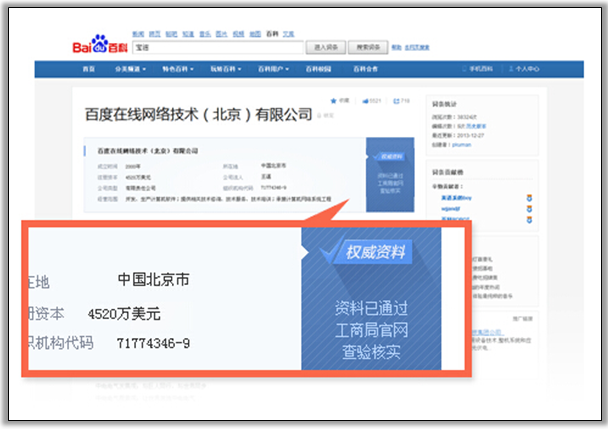
Task: Click the lock icon beside the title
Action: [319, 116]
